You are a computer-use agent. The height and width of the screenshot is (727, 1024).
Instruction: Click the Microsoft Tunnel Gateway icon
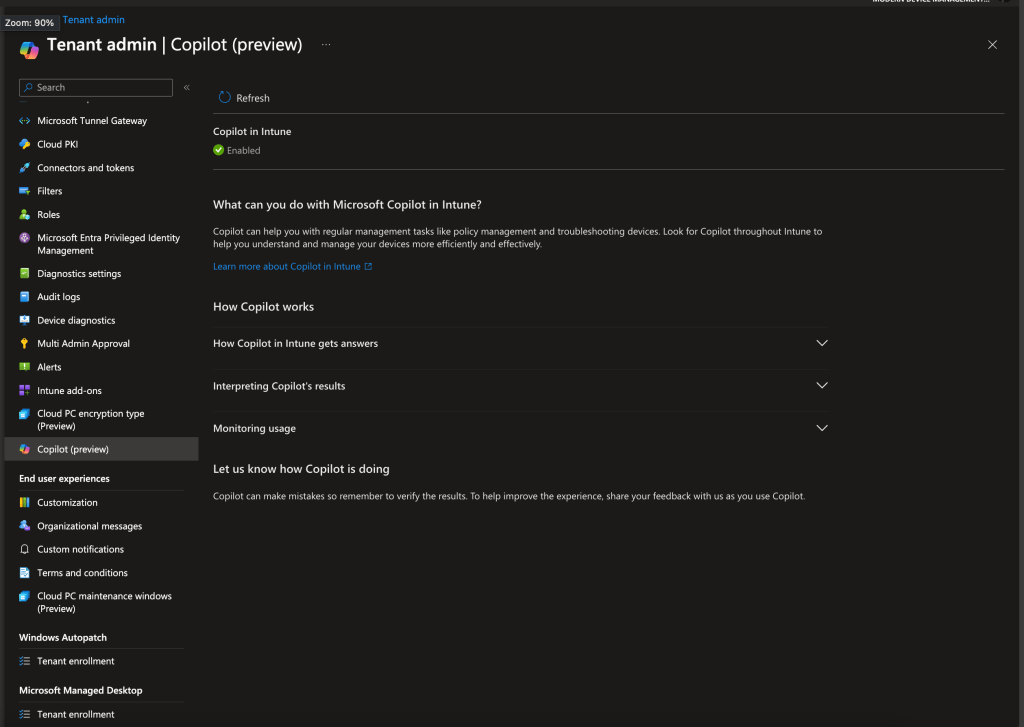click(x=25, y=121)
